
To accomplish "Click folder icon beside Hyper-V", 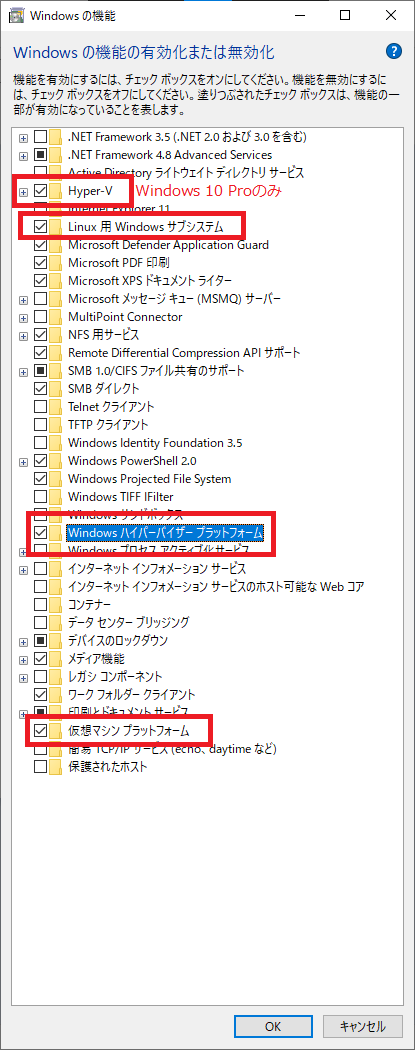I will pos(57,192).
